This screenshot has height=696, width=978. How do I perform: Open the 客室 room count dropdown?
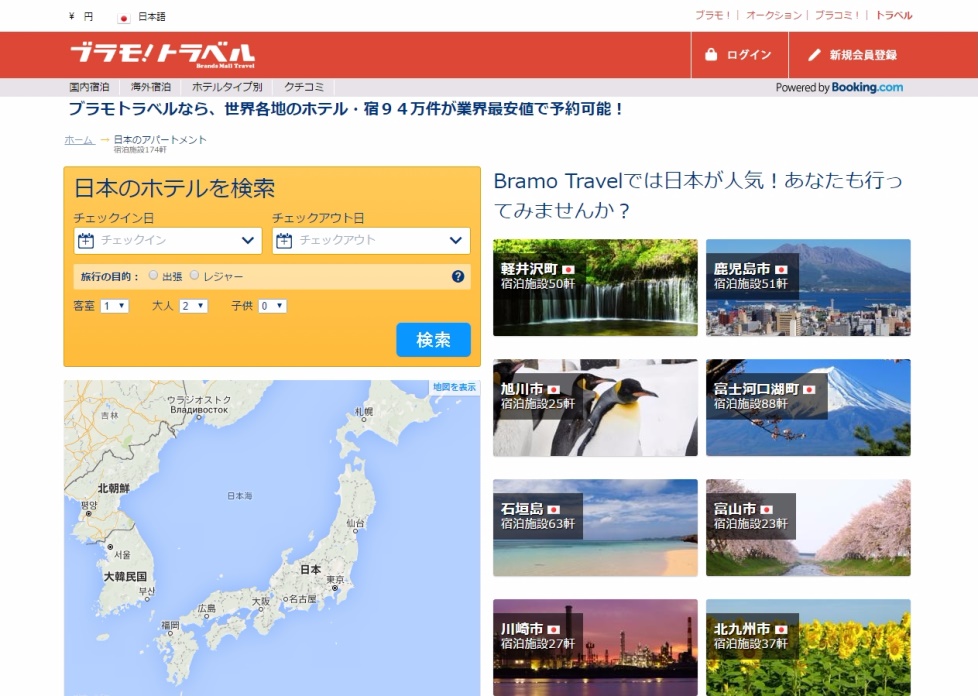pos(114,306)
